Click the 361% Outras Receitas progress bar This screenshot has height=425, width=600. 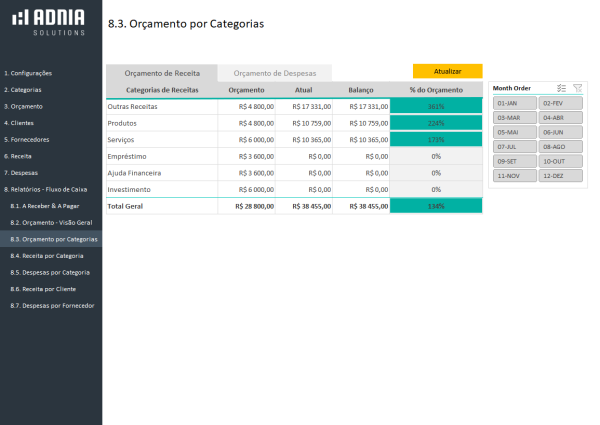pyautogui.click(x=435, y=106)
